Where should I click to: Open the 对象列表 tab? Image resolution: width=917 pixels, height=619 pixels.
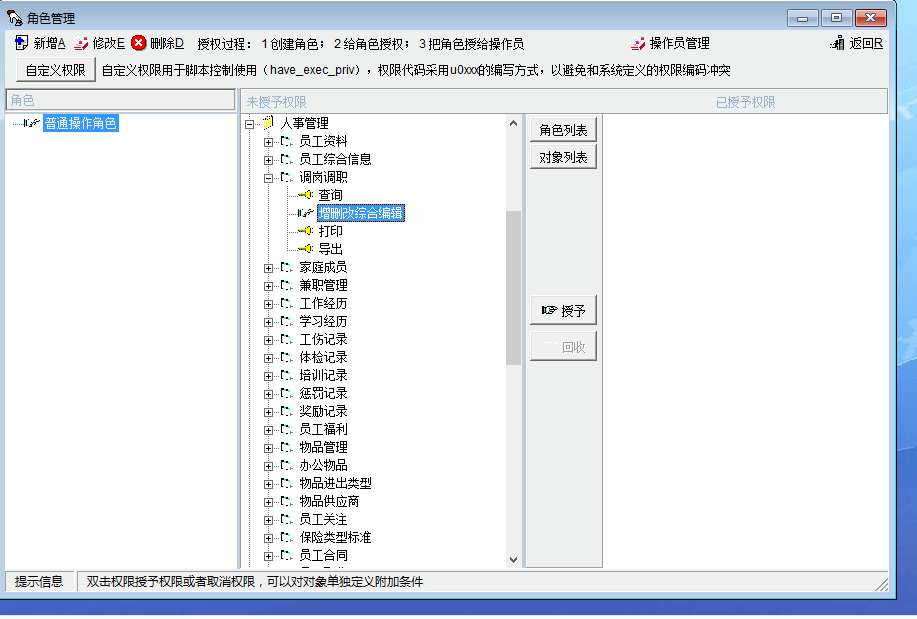563,157
